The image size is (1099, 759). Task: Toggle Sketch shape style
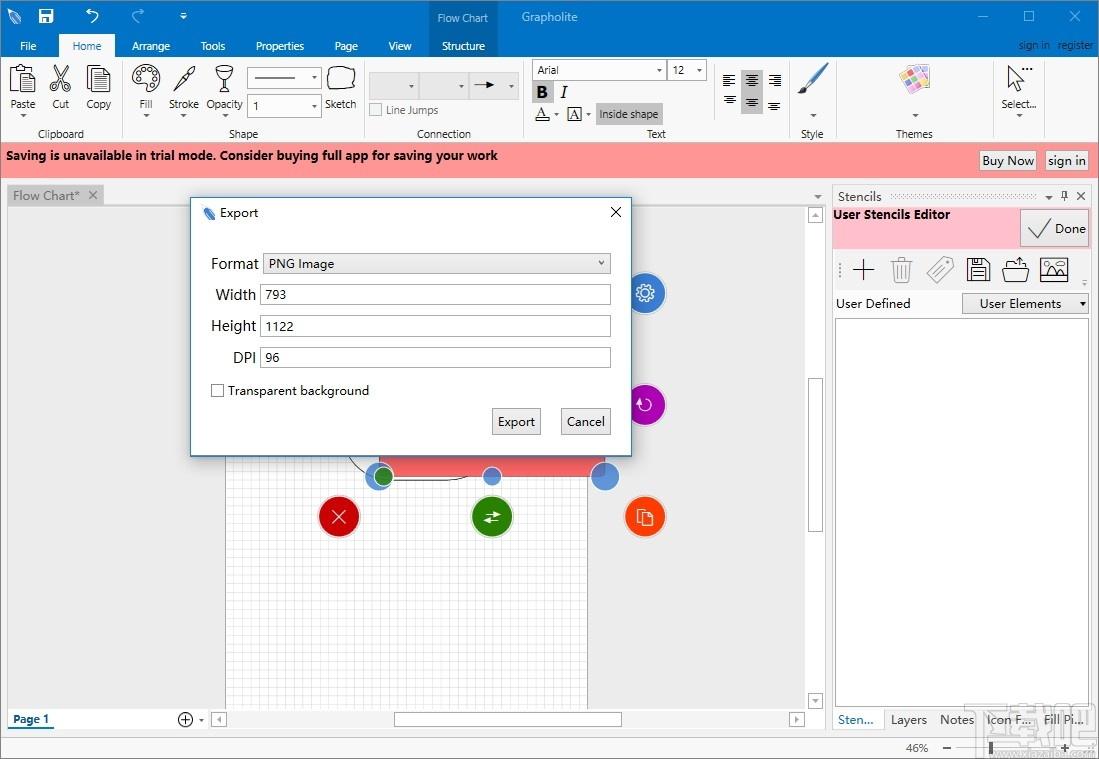341,88
